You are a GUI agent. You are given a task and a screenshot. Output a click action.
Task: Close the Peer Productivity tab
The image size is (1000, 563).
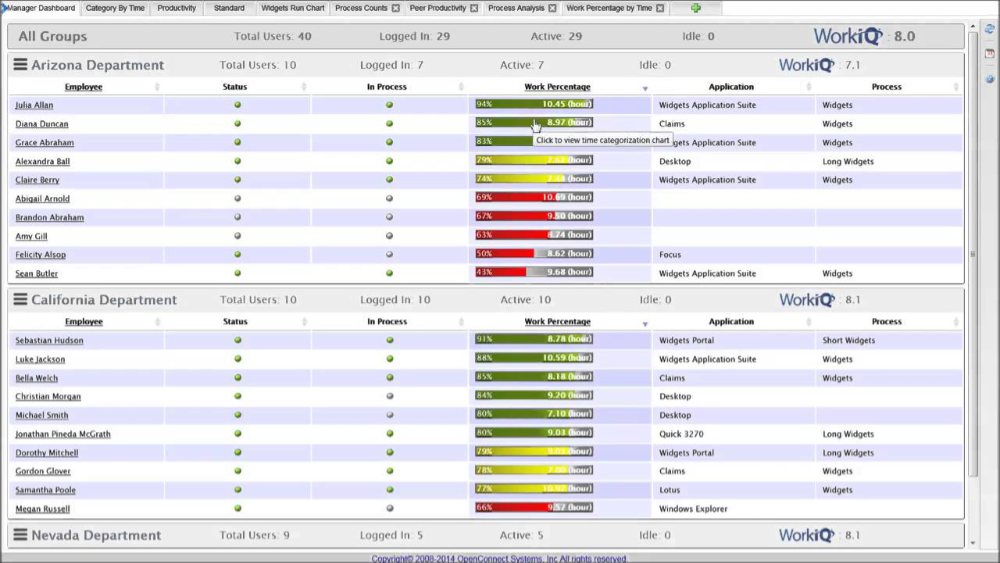coord(474,8)
